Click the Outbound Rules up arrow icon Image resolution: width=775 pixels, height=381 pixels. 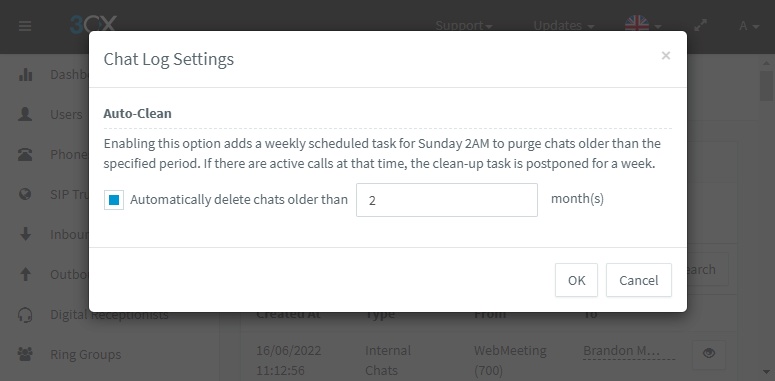(25, 274)
